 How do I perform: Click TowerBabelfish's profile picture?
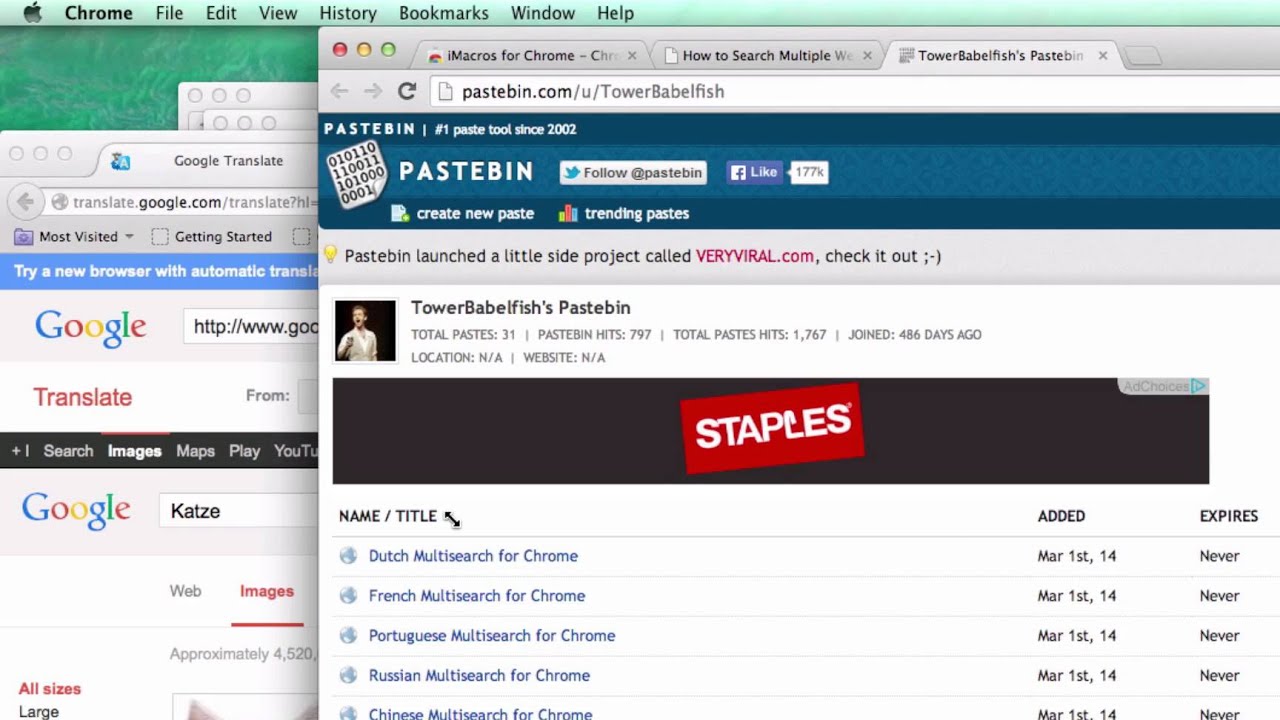pyautogui.click(x=365, y=331)
